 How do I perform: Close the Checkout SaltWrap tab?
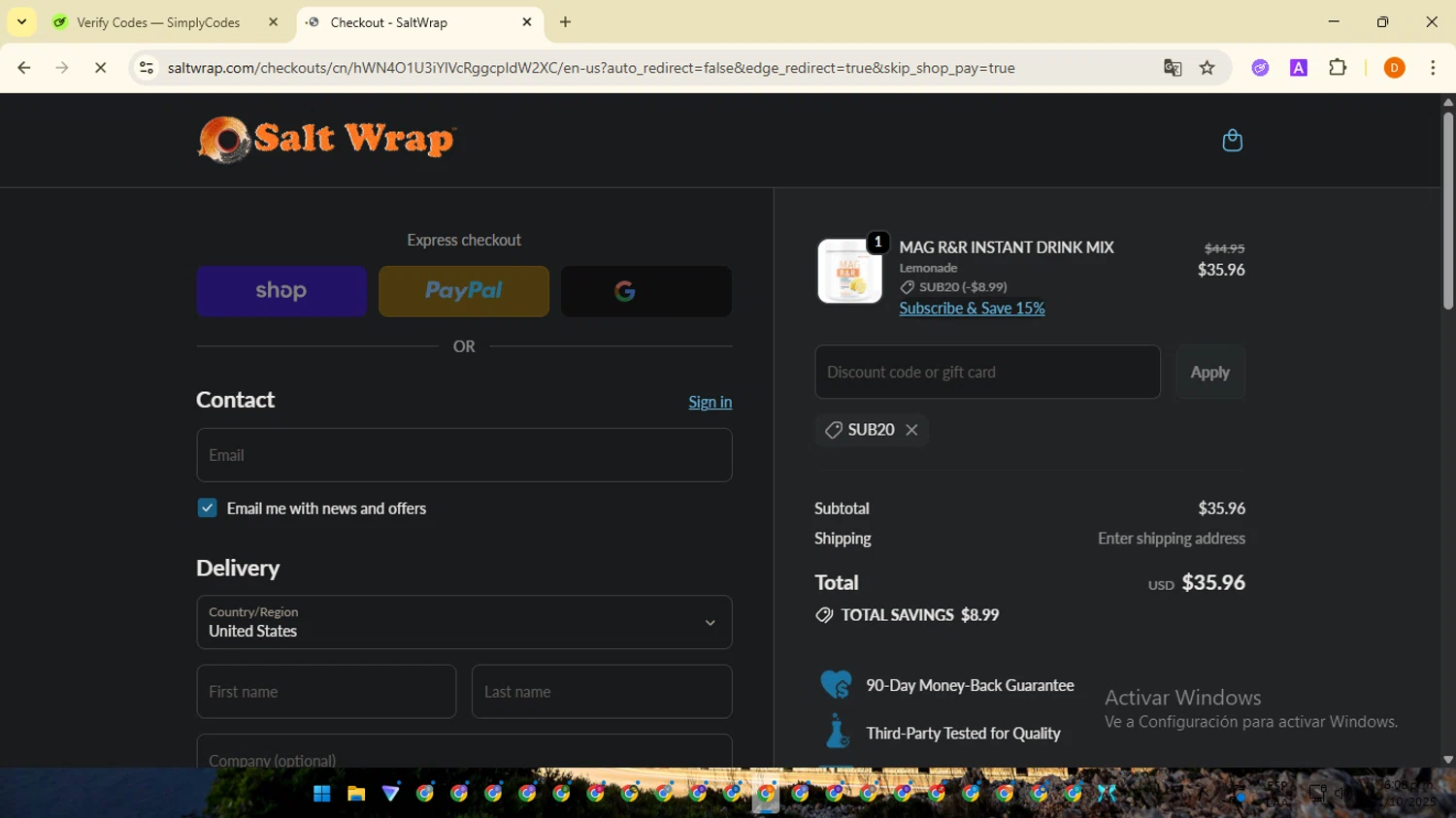[527, 22]
